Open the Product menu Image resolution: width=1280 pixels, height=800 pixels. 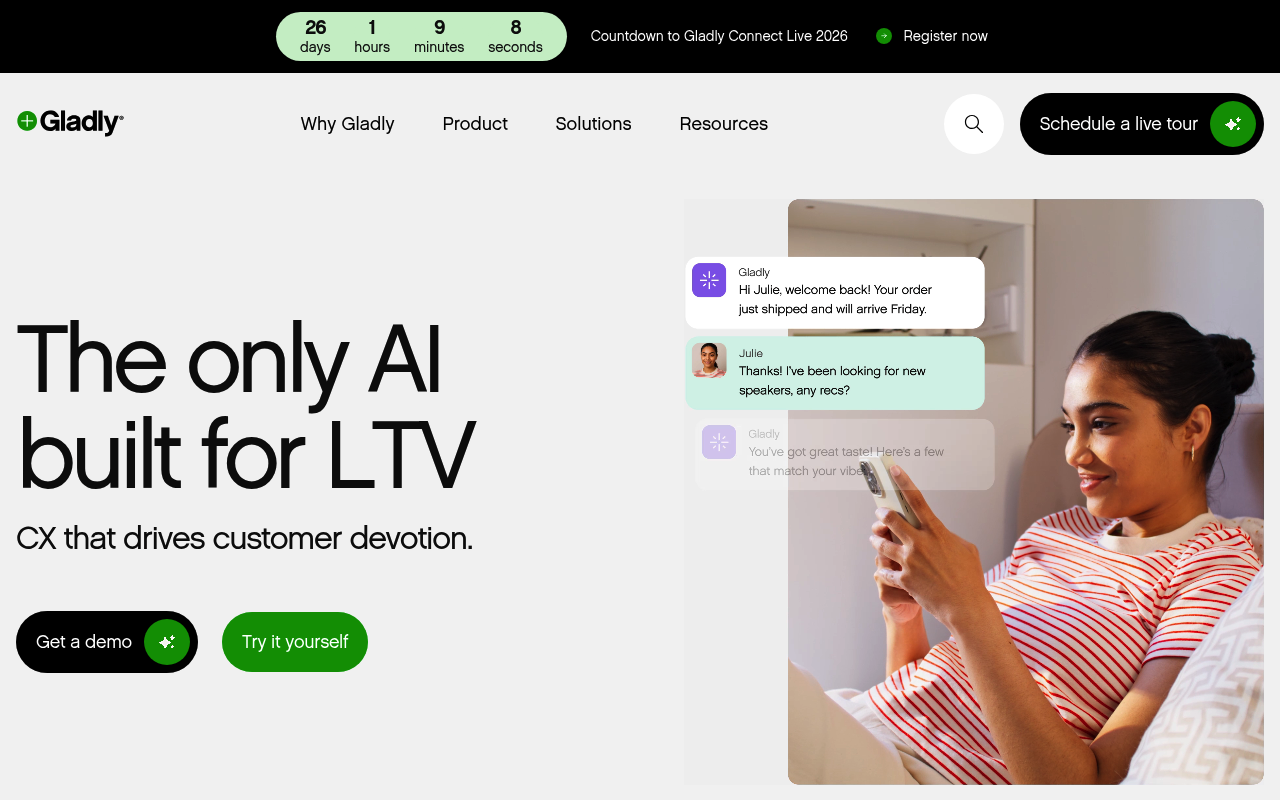(475, 124)
